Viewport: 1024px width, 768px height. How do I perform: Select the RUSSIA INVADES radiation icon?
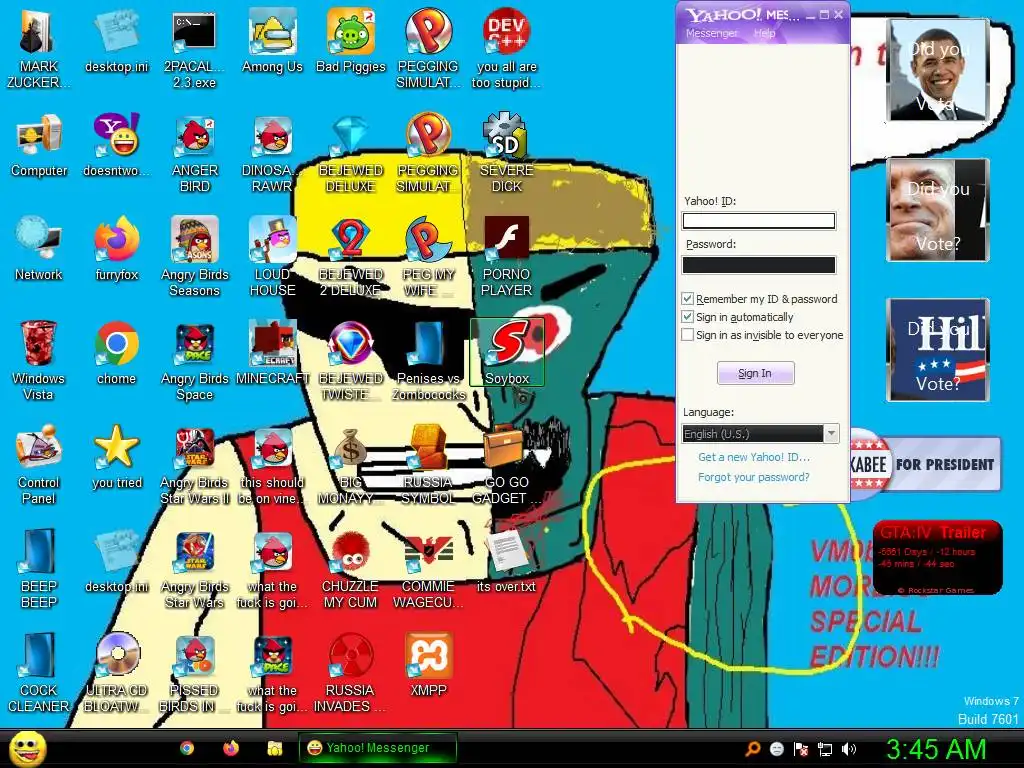(351, 673)
